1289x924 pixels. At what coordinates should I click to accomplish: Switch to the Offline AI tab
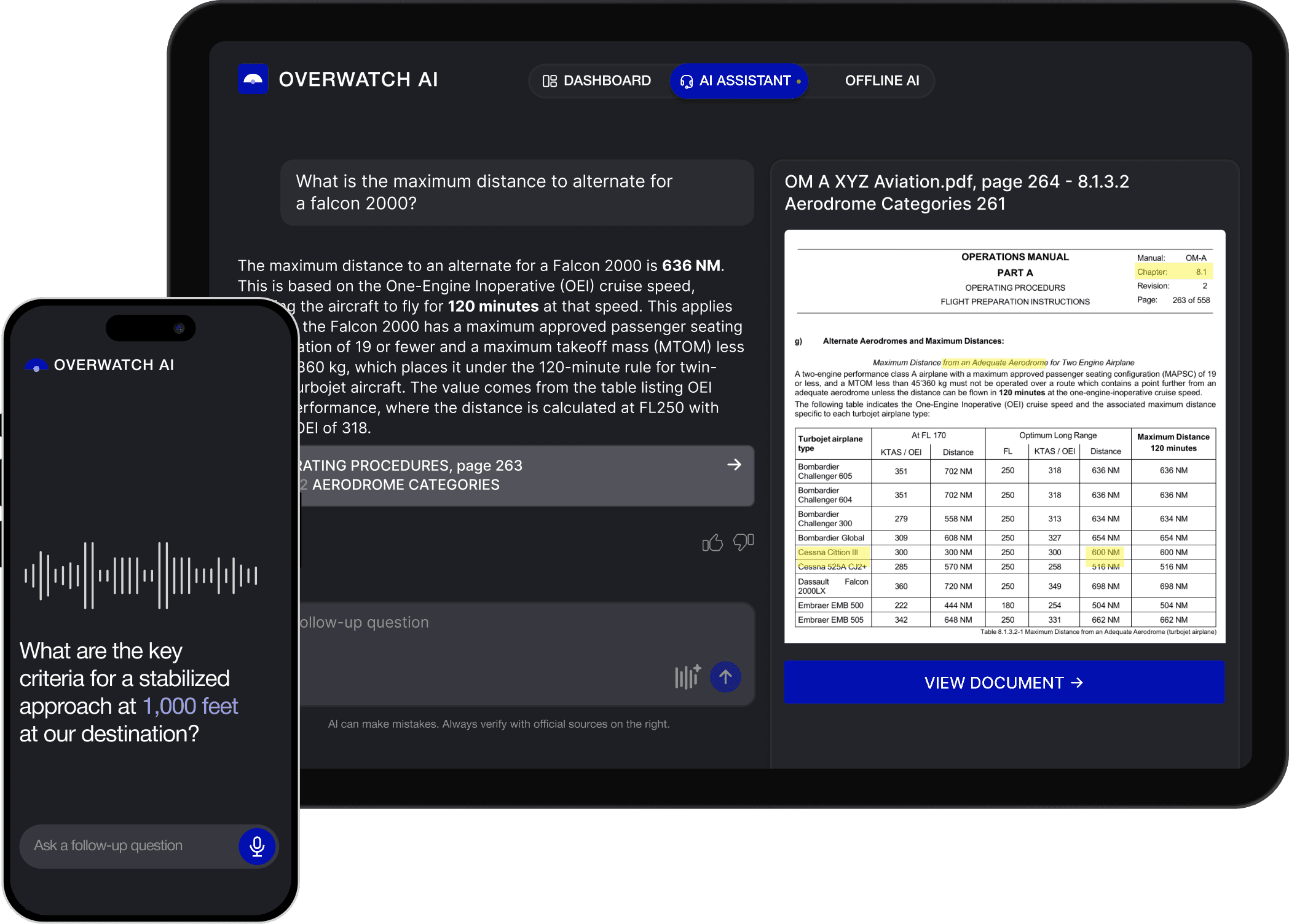(x=881, y=81)
